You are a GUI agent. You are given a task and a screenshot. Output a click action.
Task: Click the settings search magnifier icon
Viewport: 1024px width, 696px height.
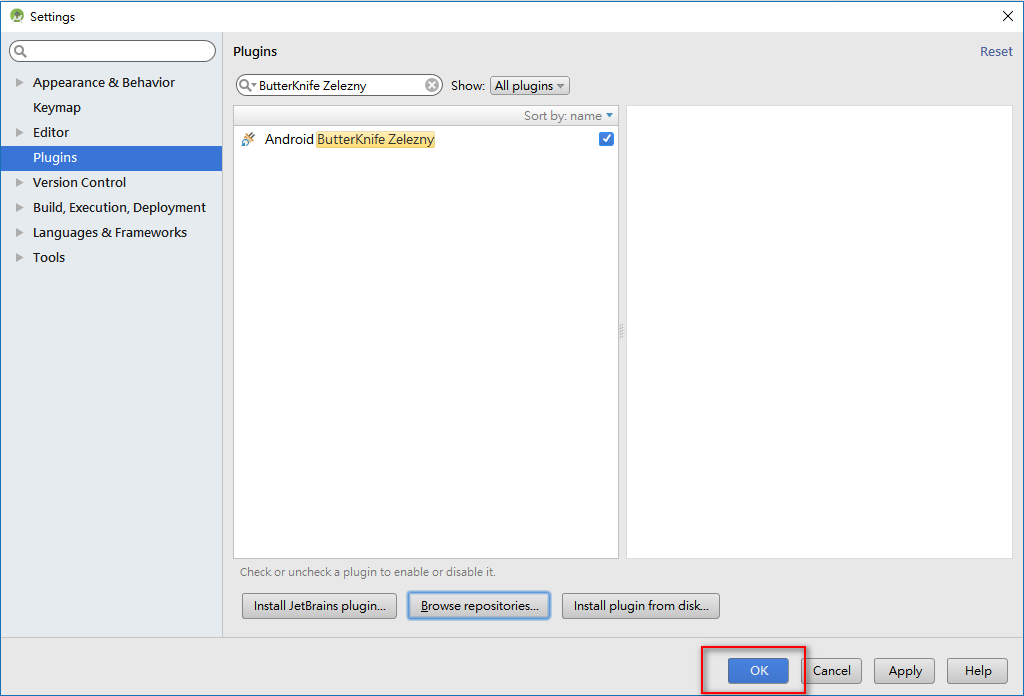[20, 51]
